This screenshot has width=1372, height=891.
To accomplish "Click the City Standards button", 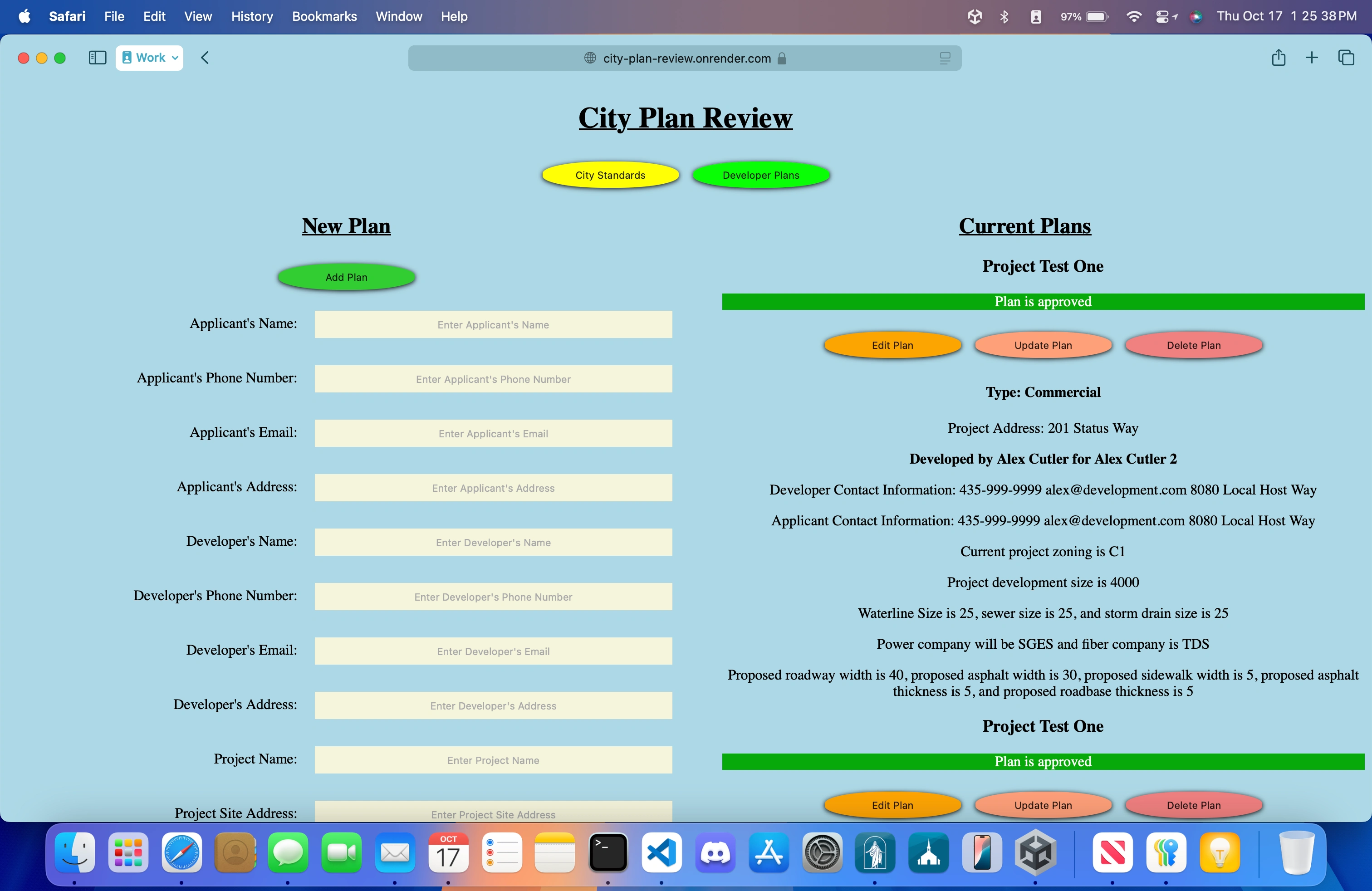I will coord(610,175).
